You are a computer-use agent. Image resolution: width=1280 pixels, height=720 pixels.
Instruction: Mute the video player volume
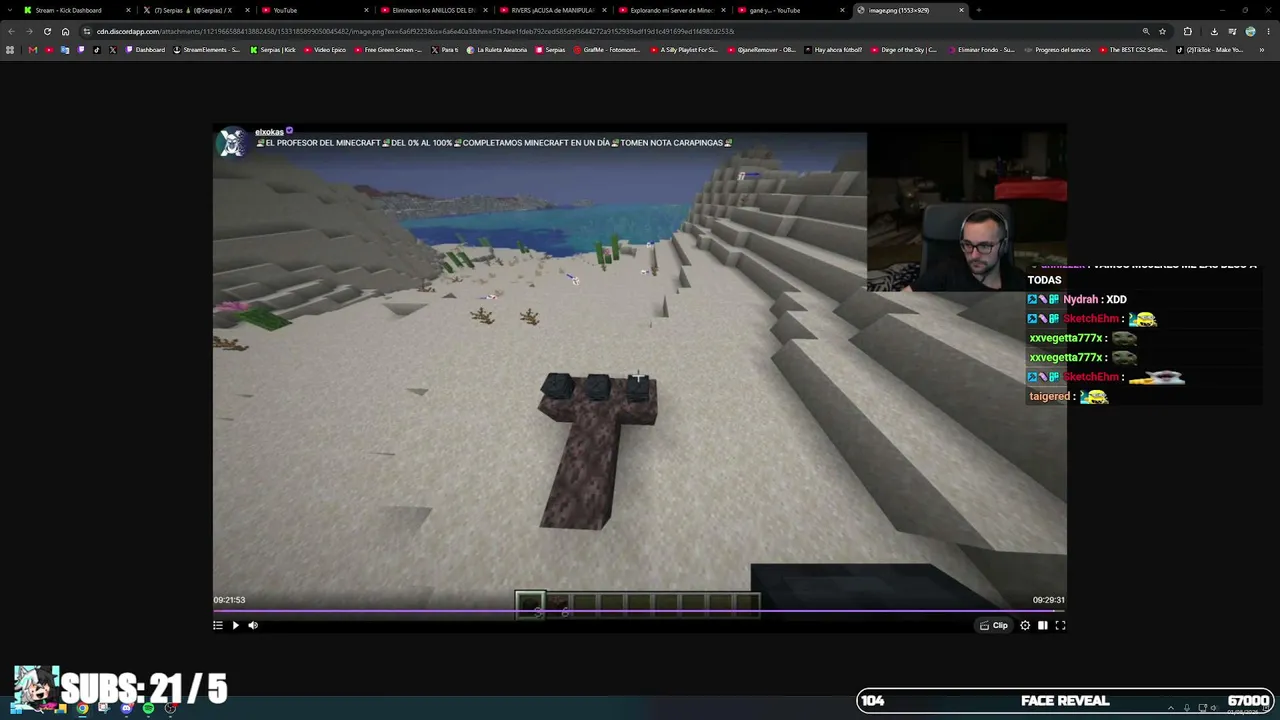click(253, 625)
